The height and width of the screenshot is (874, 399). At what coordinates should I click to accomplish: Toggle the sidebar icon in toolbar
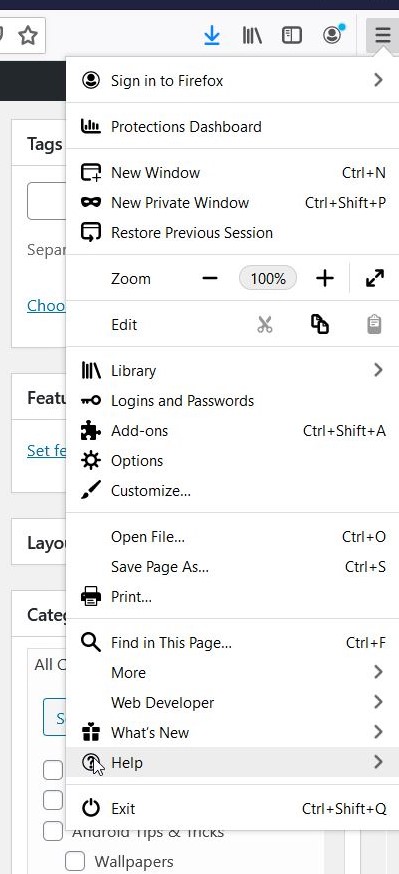292,36
